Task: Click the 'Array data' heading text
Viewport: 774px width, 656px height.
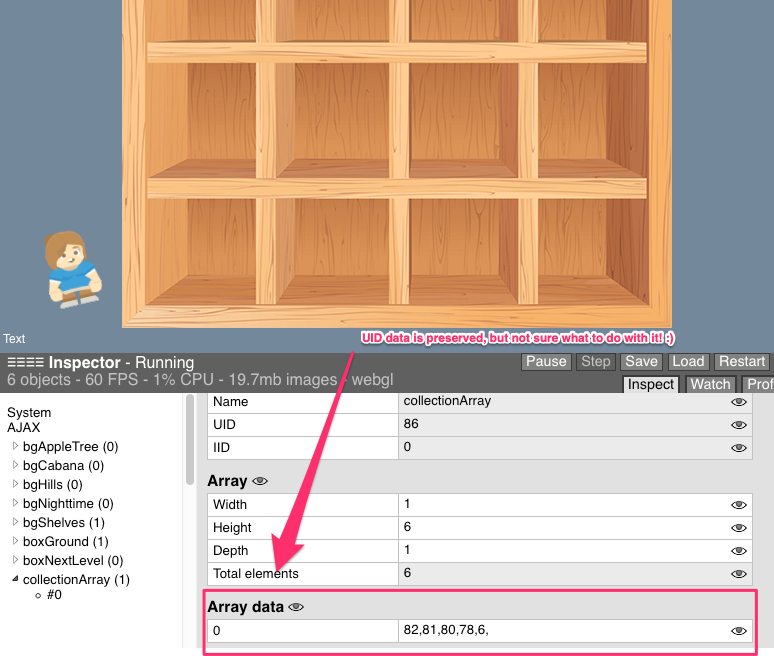Action: (245, 607)
